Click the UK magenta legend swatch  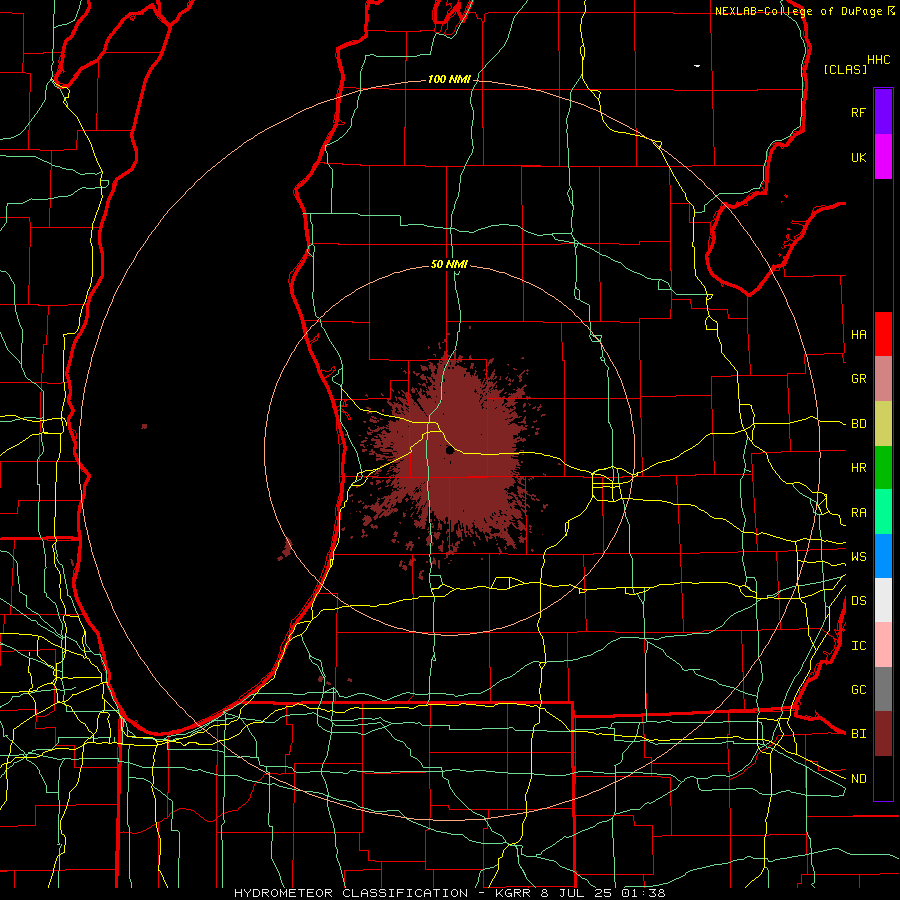click(883, 157)
